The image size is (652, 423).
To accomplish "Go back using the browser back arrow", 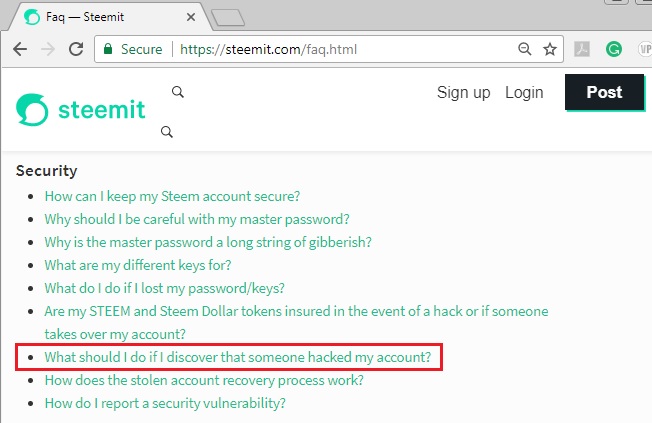I will [x=19, y=49].
